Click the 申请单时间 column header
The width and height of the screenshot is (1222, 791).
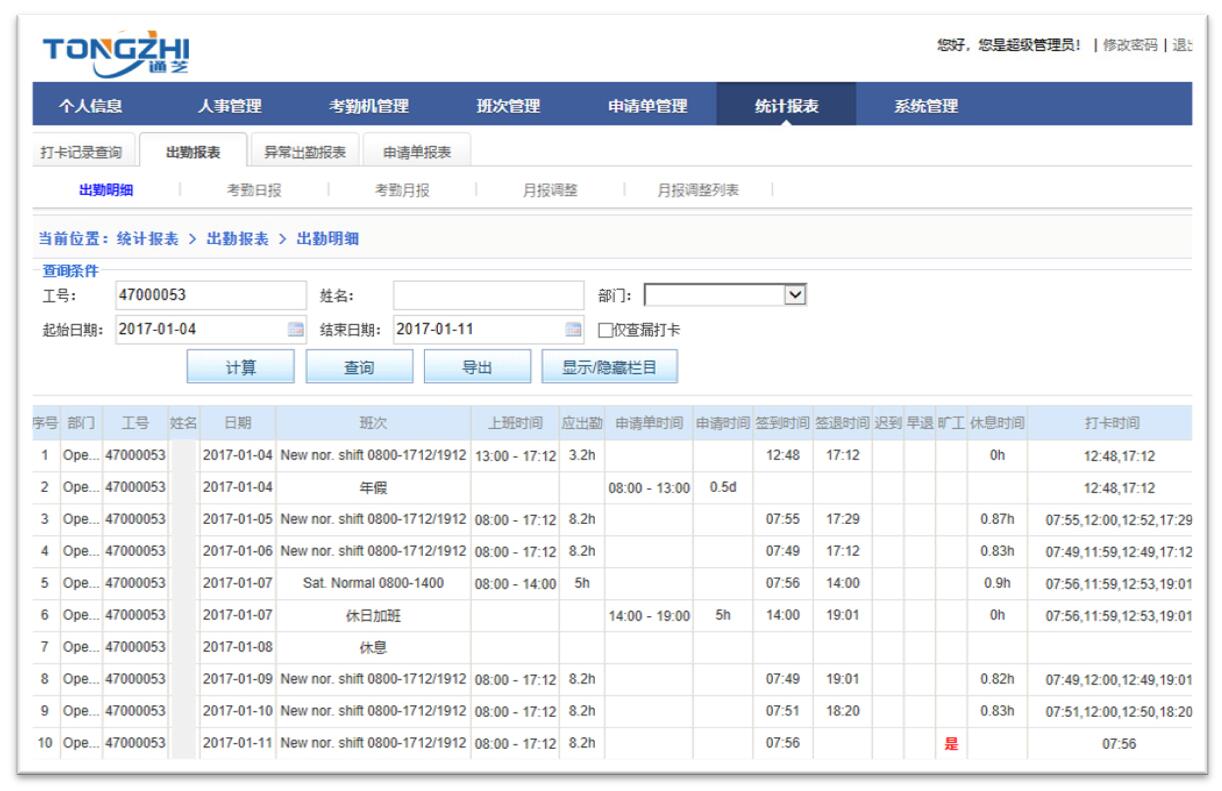pyautogui.click(x=649, y=423)
